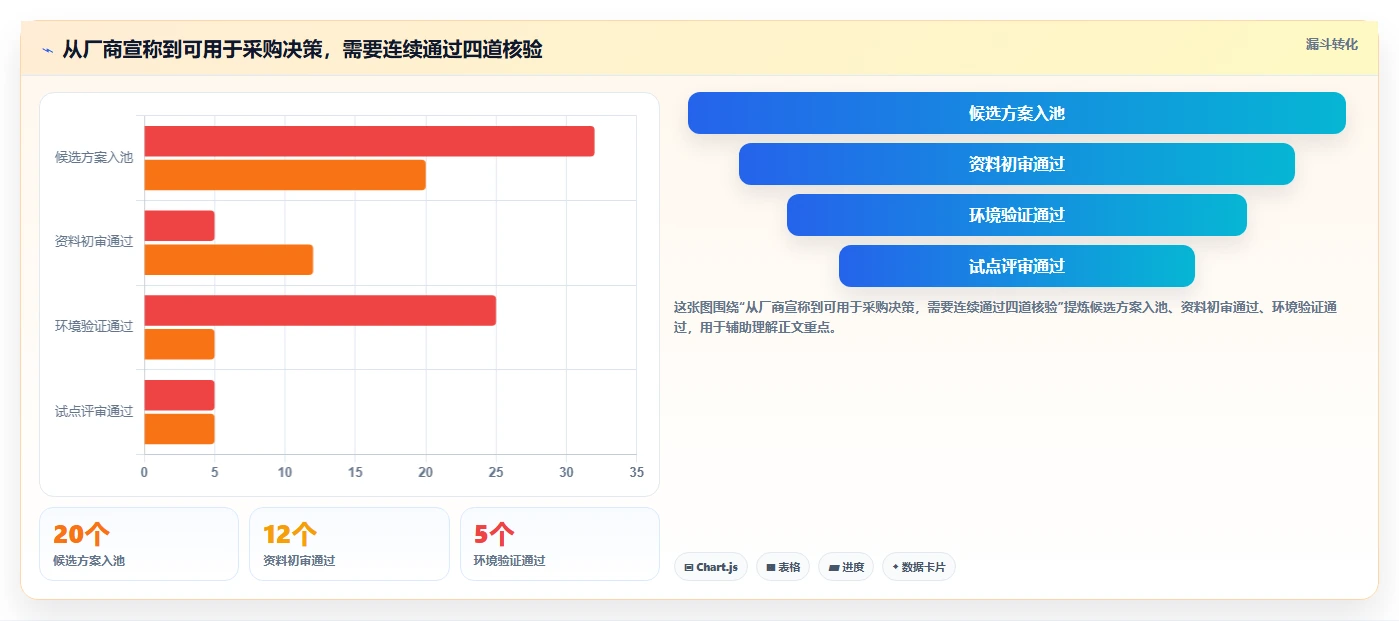The image size is (1399, 621).
Task: Open the 20个 候选方案入池 stat card
Action: pyautogui.click(x=139, y=544)
